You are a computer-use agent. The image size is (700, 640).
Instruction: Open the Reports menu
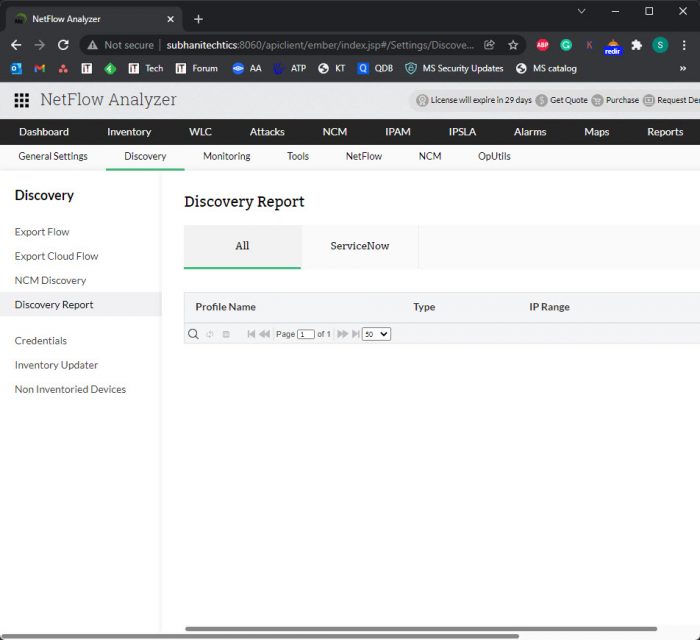[665, 132]
